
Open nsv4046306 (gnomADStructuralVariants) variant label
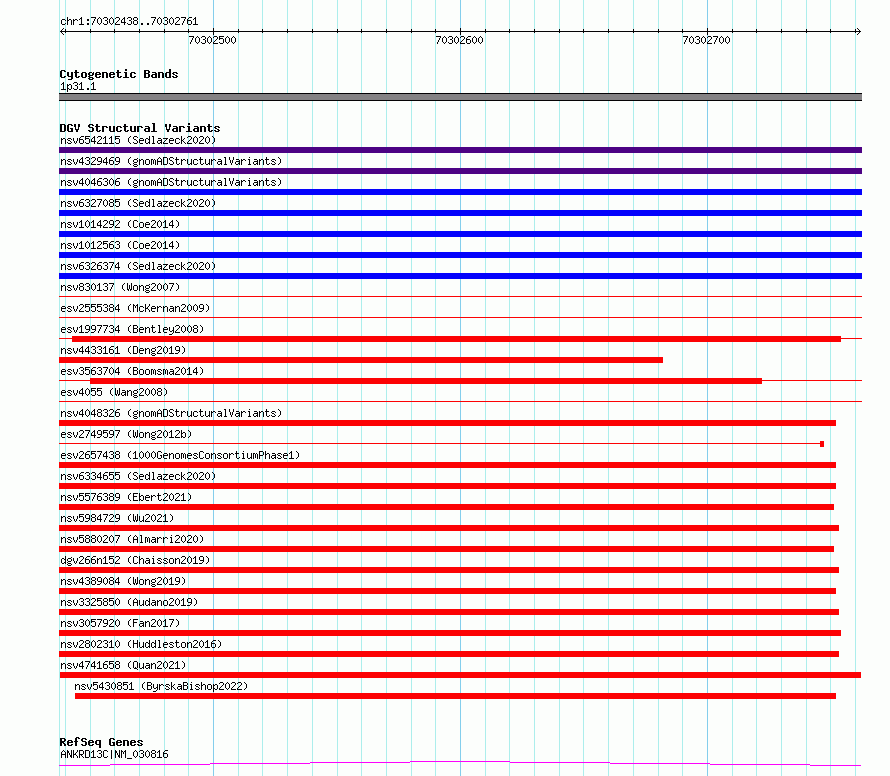[x=171, y=182]
